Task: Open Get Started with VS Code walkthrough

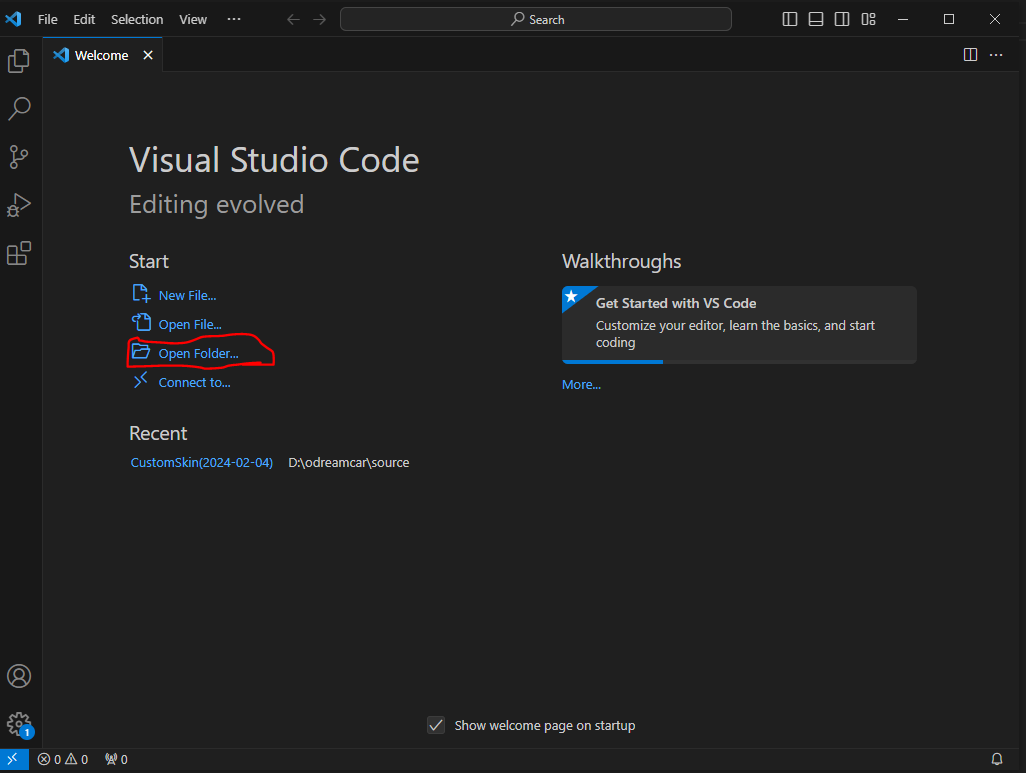Action: pyautogui.click(x=739, y=324)
